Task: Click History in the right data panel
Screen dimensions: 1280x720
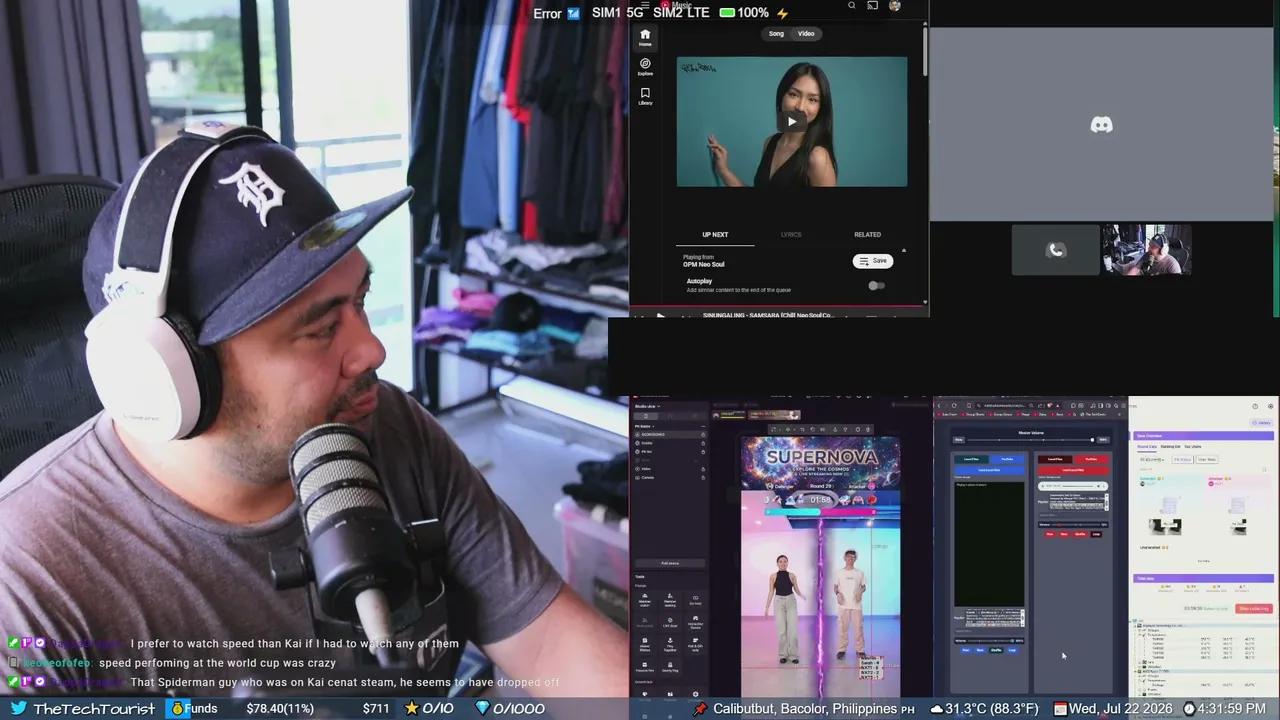Action: (1261, 423)
